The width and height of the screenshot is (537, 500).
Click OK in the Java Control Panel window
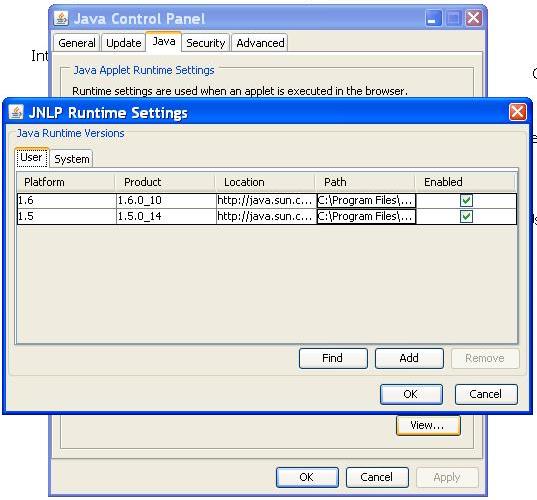(x=307, y=477)
